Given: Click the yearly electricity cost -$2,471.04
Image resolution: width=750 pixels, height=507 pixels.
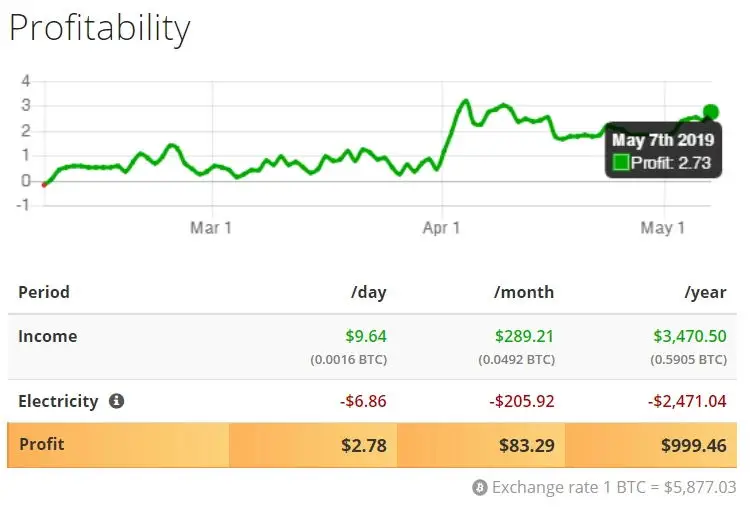Looking at the screenshot, I should [x=686, y=401].
